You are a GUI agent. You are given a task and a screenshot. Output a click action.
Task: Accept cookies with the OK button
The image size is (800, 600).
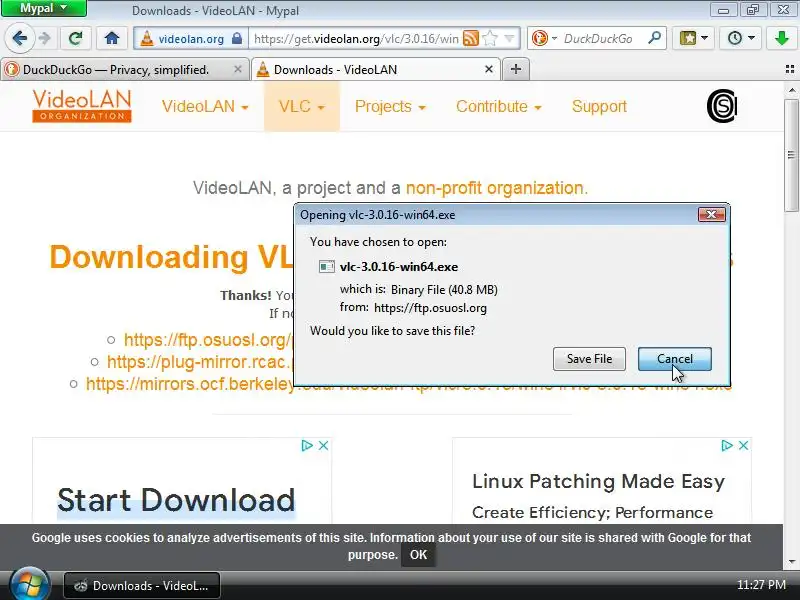click(x=418, y=555)
